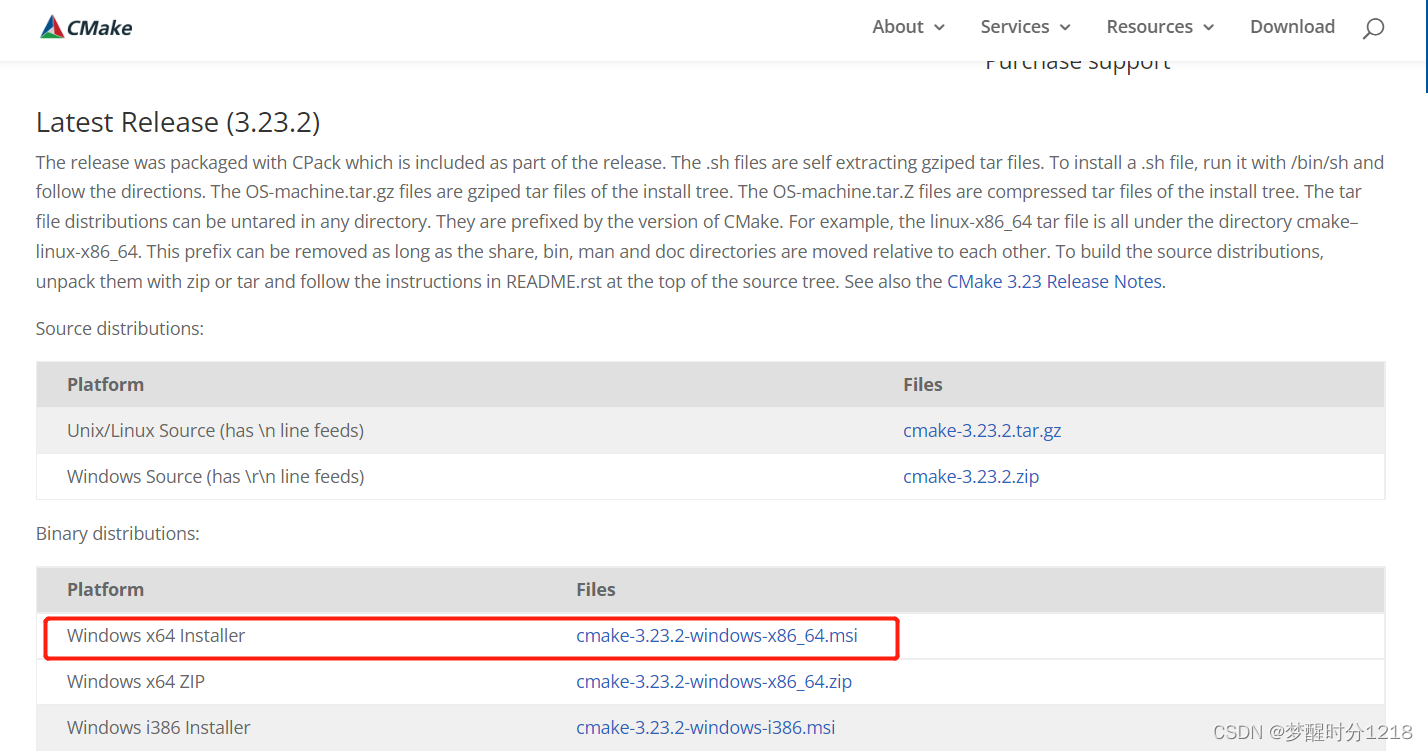
Task: Click Platform header in binary table
Action: coord(105,590)
